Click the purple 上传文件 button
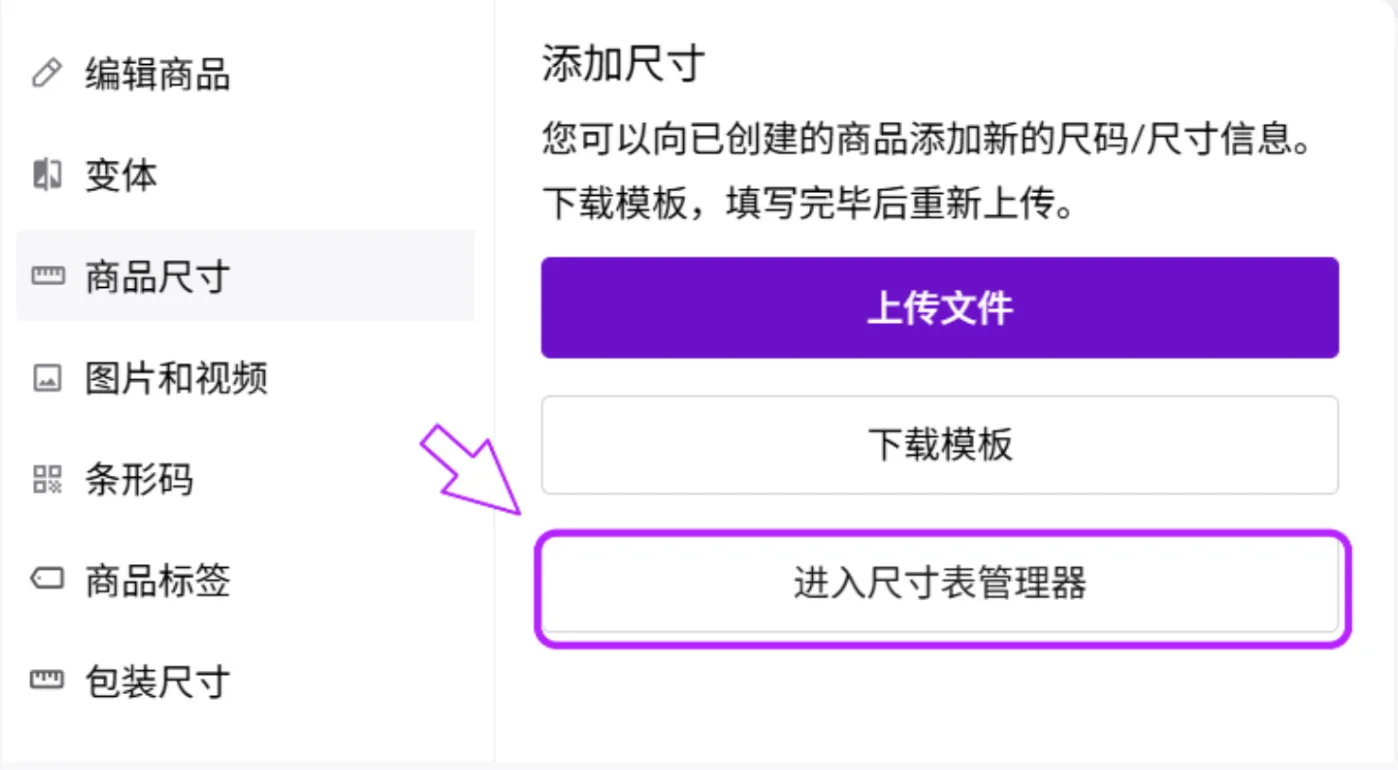1398x770 pixels. tap(940, 307)
